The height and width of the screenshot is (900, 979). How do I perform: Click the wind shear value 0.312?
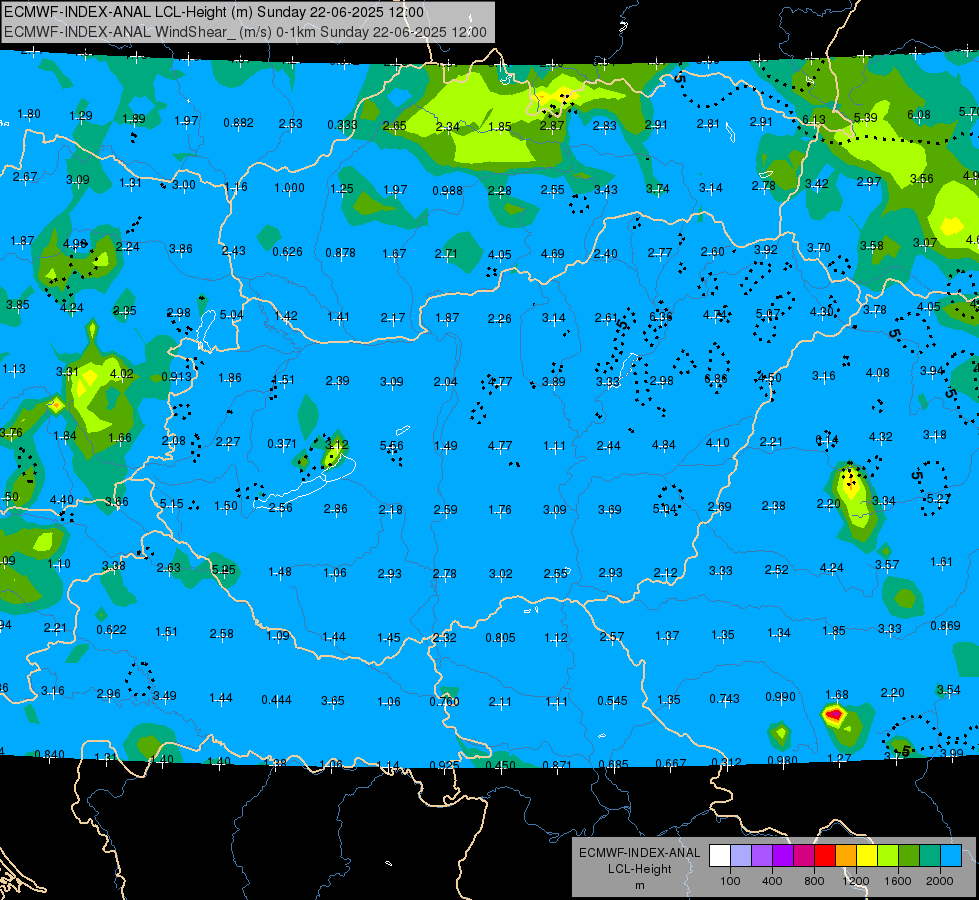[726, 762]
